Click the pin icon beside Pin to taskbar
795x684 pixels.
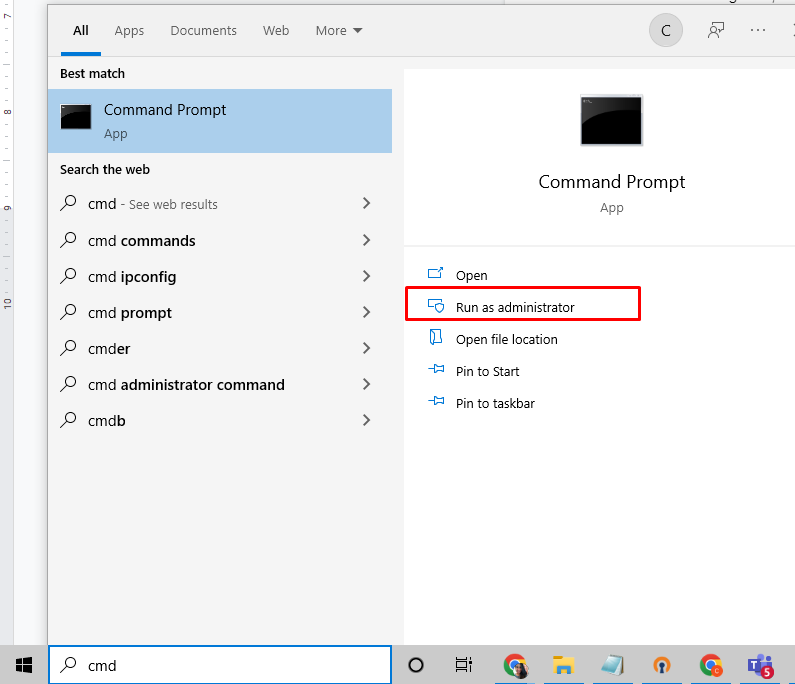(436, 401)
